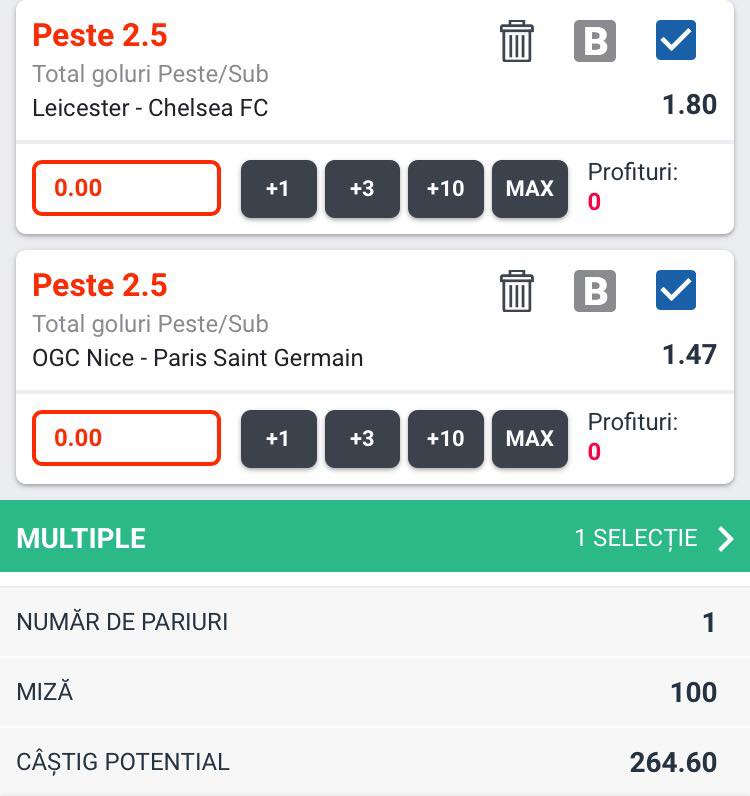This screenshot has width=750, height=796.
Task: Add +3 to Leicester stake
Action: 362,189
